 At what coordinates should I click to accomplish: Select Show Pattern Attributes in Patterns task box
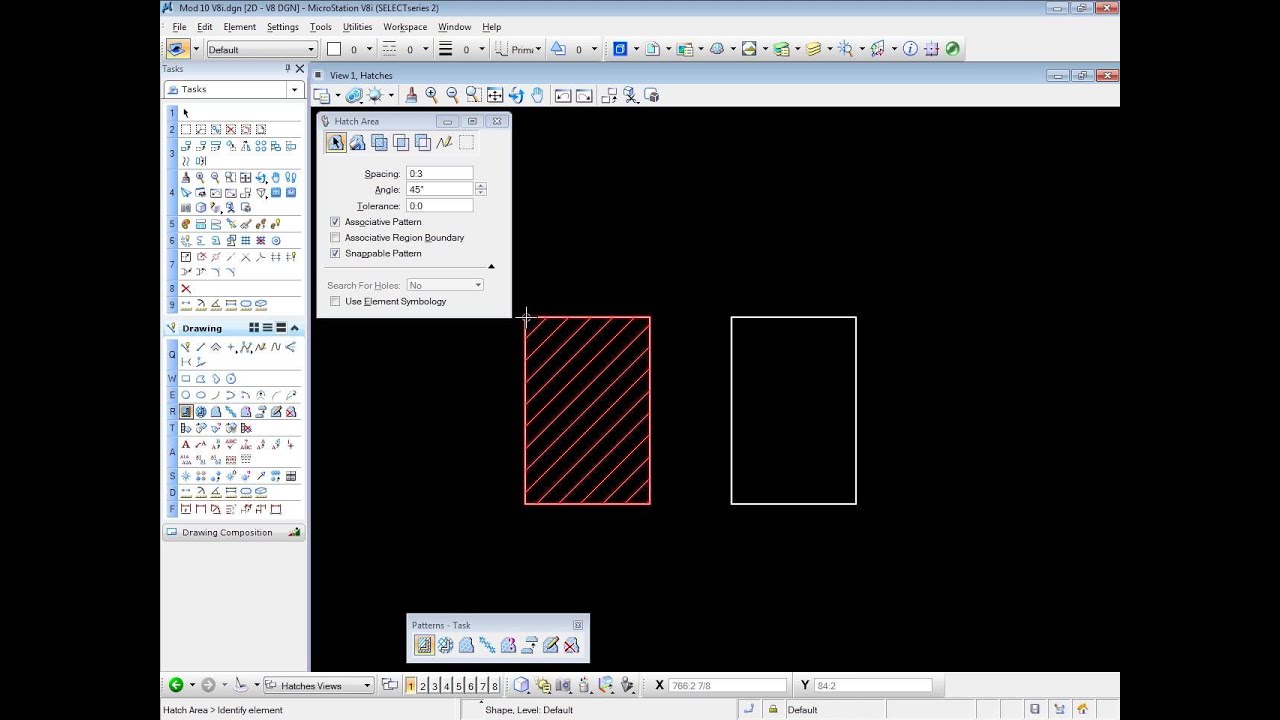(x=508, y=646)
